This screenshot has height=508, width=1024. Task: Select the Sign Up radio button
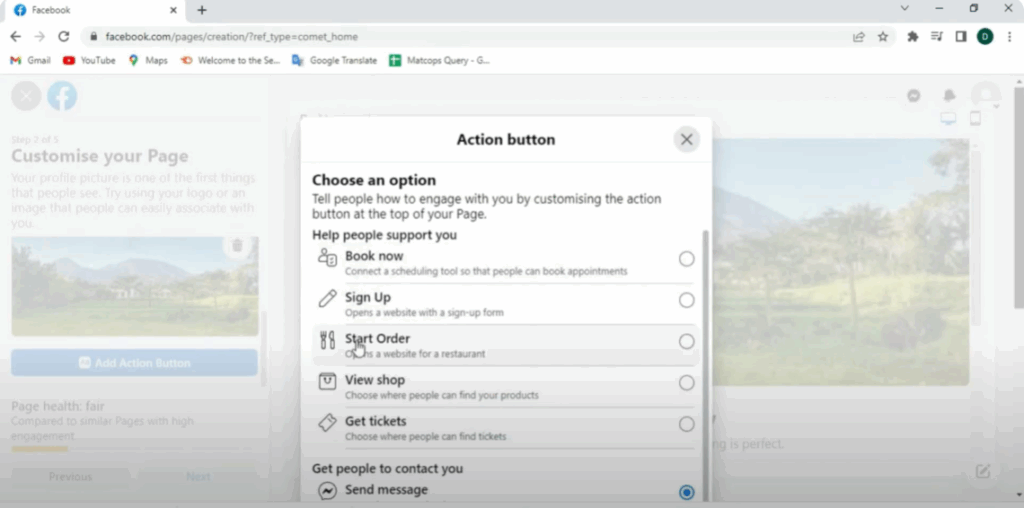(686, 300)
